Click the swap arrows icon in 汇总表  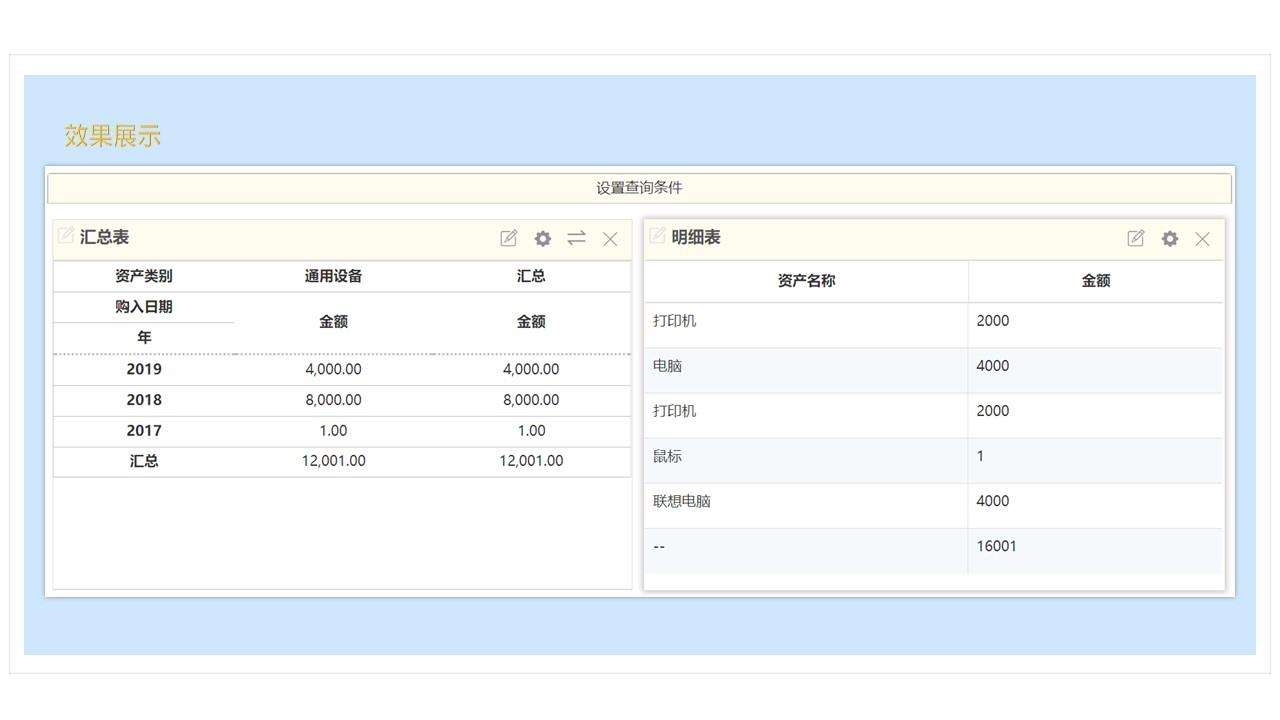pyautogui.click(x=576, y=238)
